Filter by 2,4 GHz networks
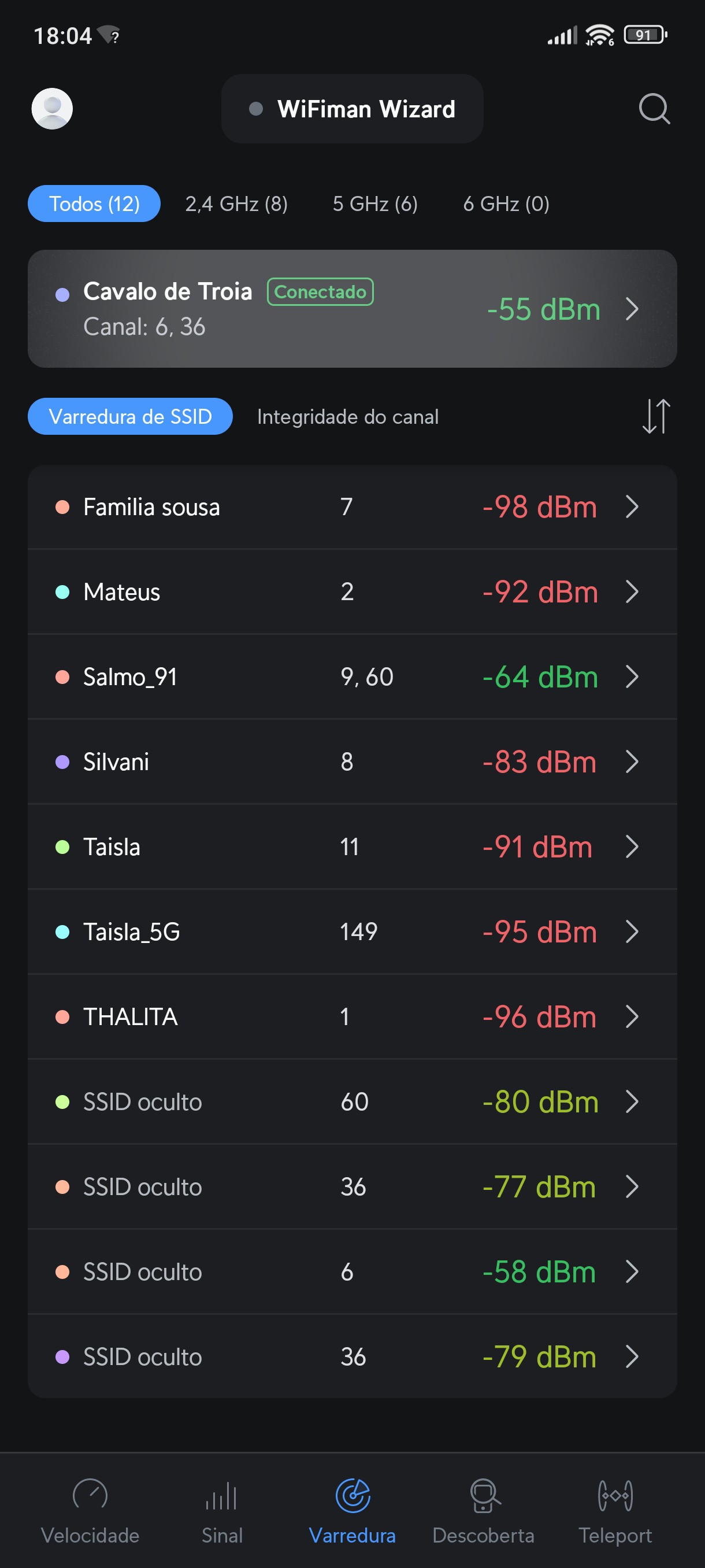The image size is (705, 1568). [x=236, y=204]
